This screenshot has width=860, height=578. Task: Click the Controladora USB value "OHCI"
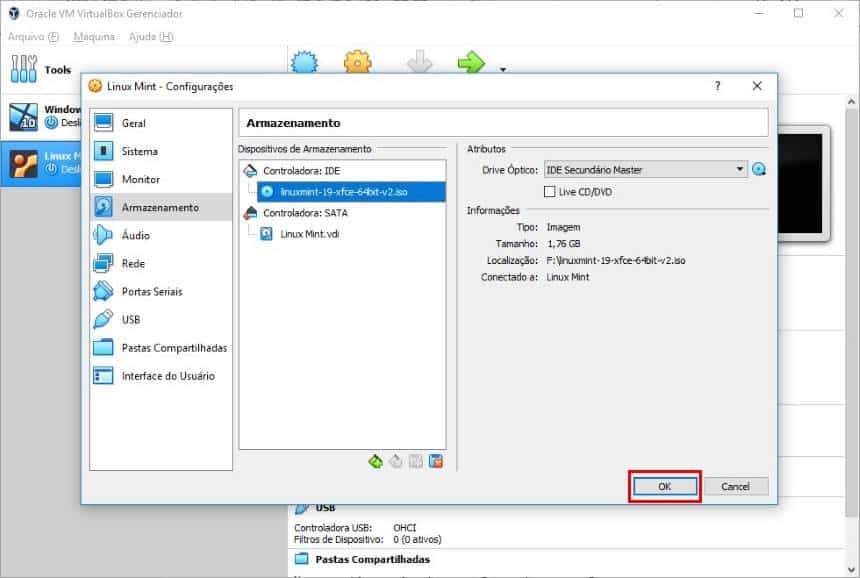(x=405, y=528)
